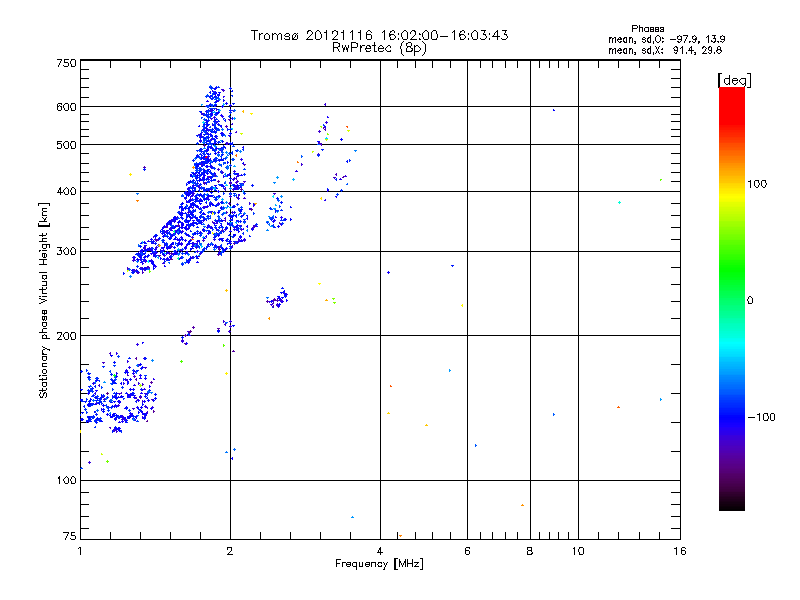Viewport: 800px width, 600px height.
Task: Click the small echo cluster near 2.5 MHz, 240 km
Action: point(277,298)
